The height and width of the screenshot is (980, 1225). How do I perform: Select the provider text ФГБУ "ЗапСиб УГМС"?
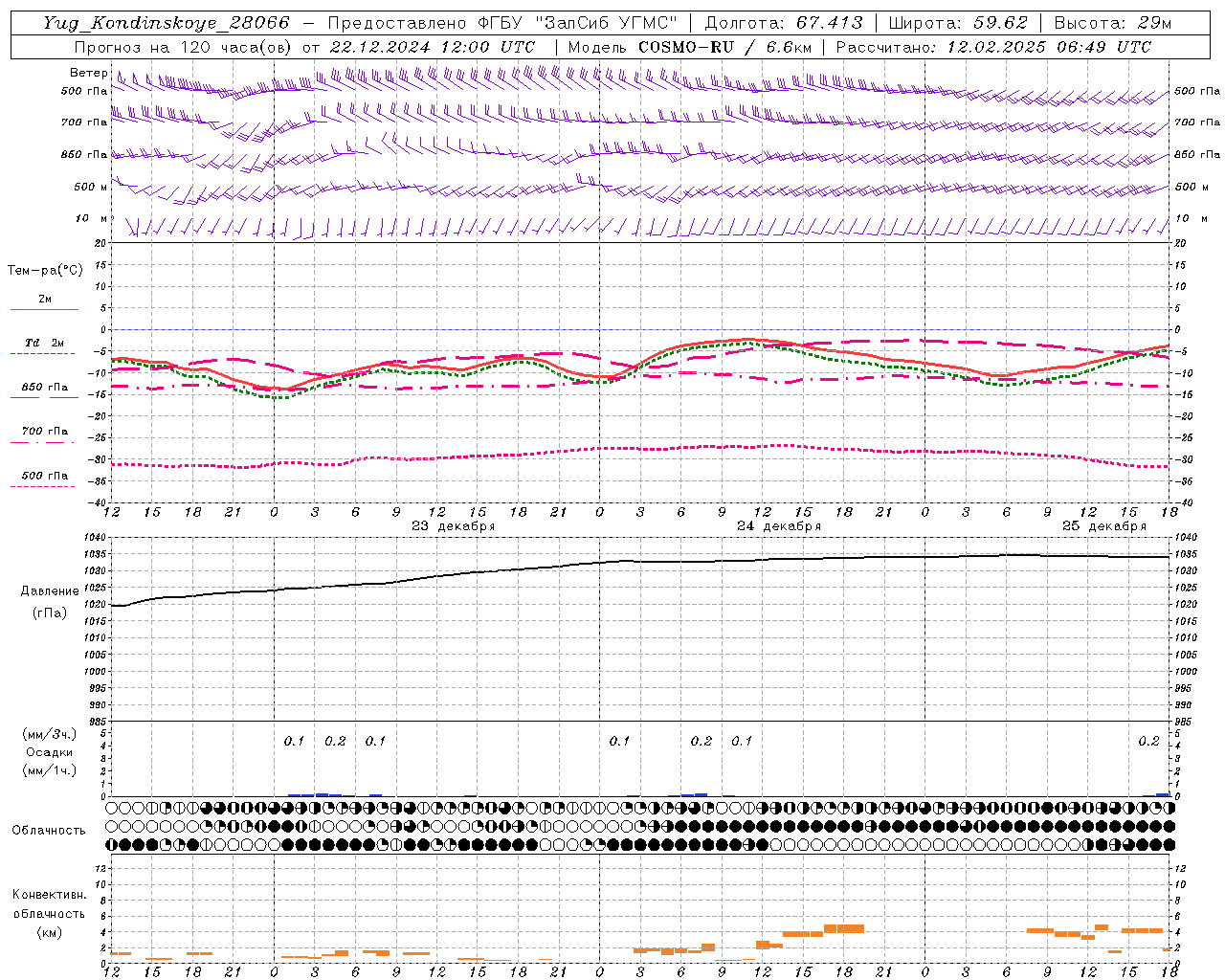tap(578, 23)
